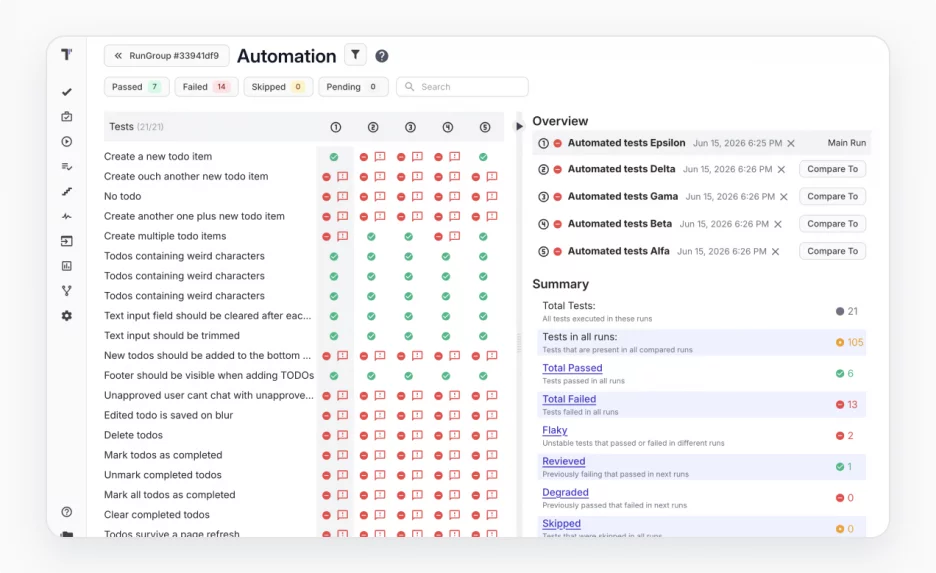The width and height of the screenshot is (936, 573).
Task: Open the analytics chart icon in sidebar
Action: click(x=67, y=266)
